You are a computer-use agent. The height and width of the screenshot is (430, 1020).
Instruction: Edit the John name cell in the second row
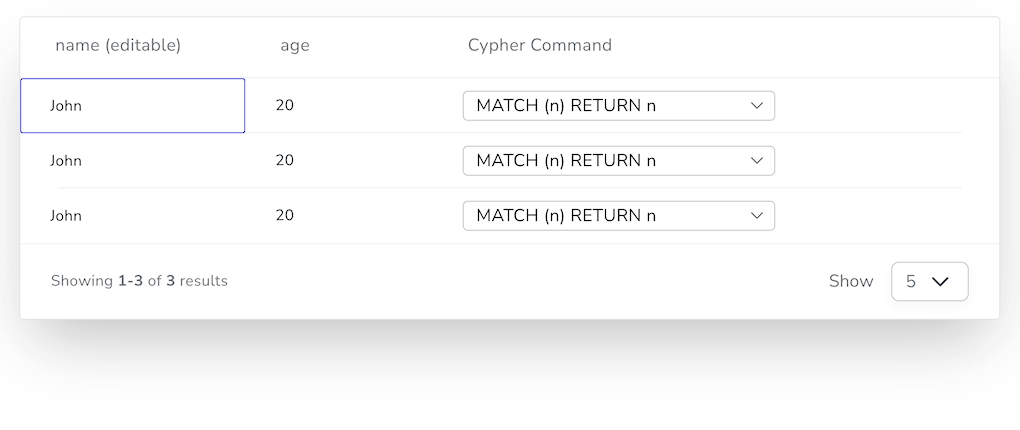point(66,160)
